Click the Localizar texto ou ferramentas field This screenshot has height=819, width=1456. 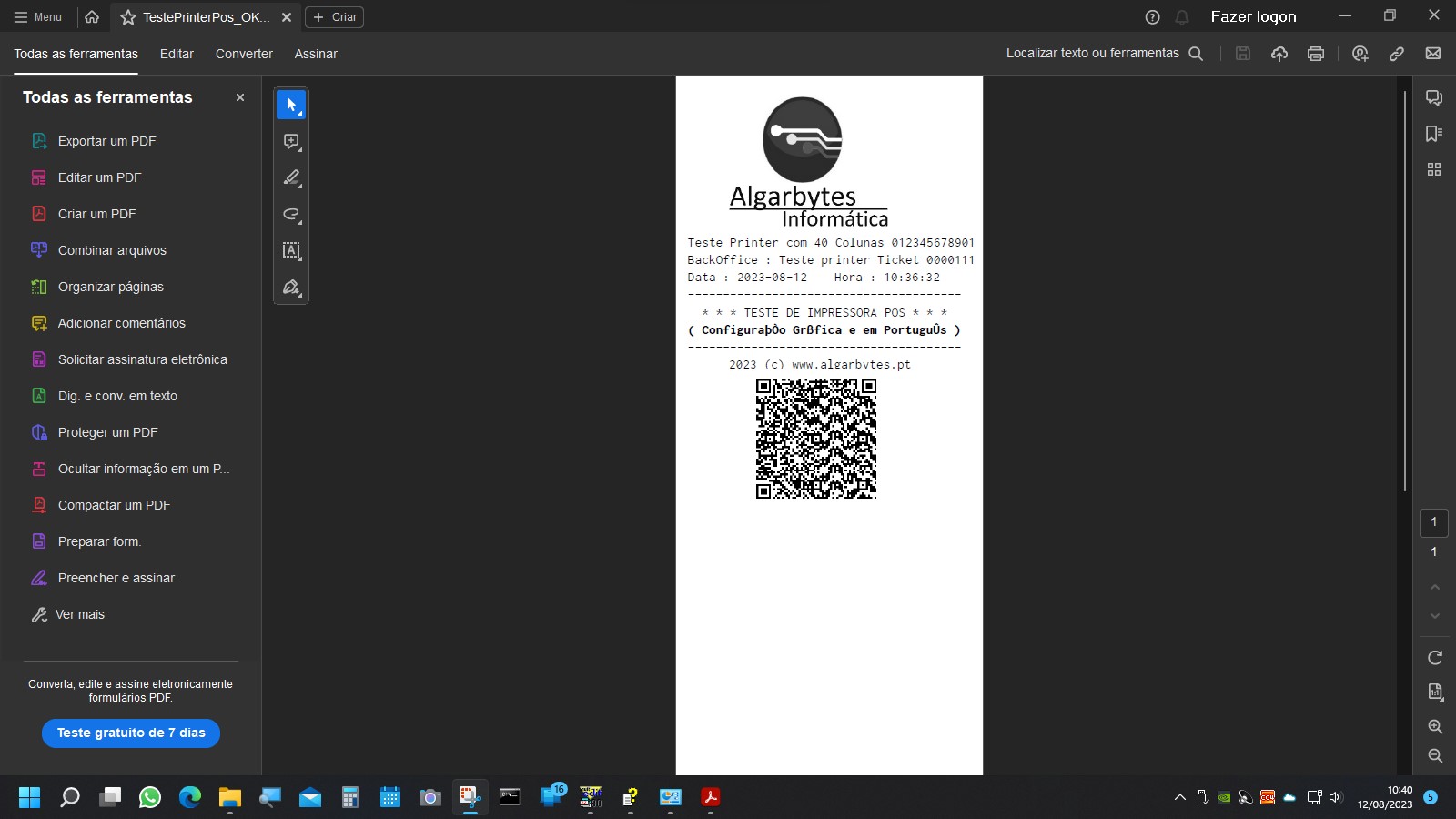(1092, 54)
